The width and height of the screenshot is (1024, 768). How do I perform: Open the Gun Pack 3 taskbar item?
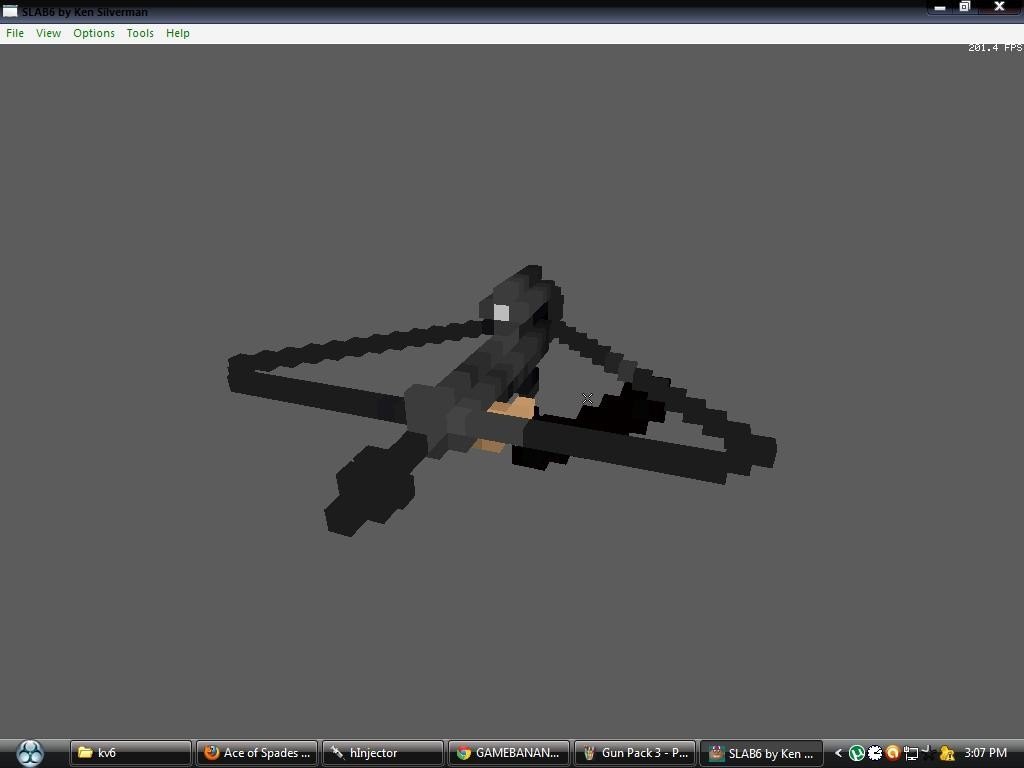(x=634, y=753)
